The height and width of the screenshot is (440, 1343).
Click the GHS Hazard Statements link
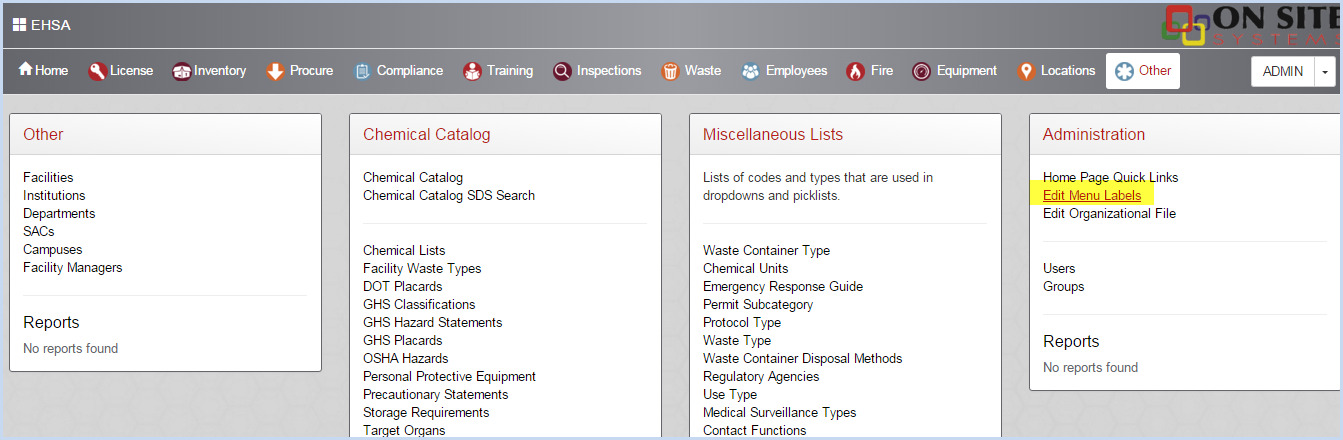(x=433, y=323)
